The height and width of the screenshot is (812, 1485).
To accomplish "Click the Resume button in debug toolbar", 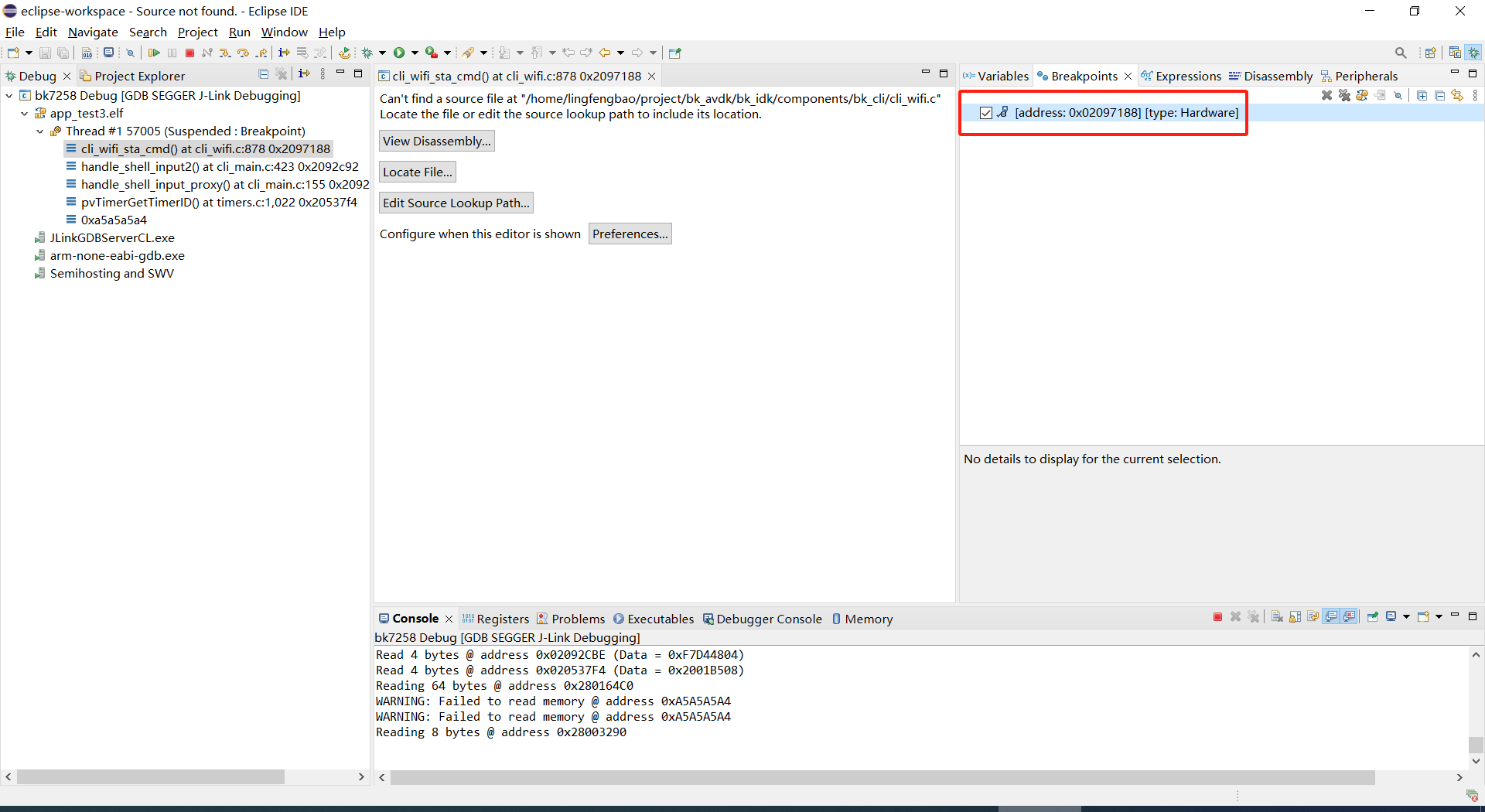I will pyautogui.click(x=154, y=53).
